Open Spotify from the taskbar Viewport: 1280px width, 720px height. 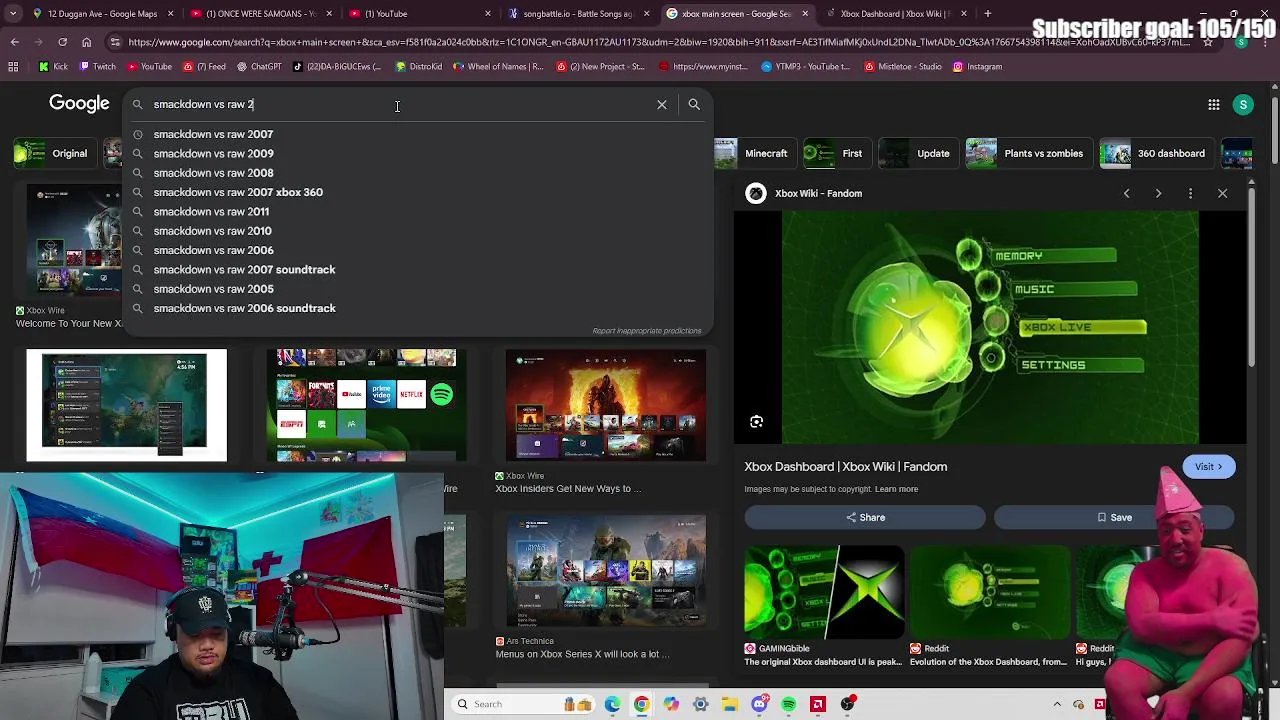pos(789,704)
